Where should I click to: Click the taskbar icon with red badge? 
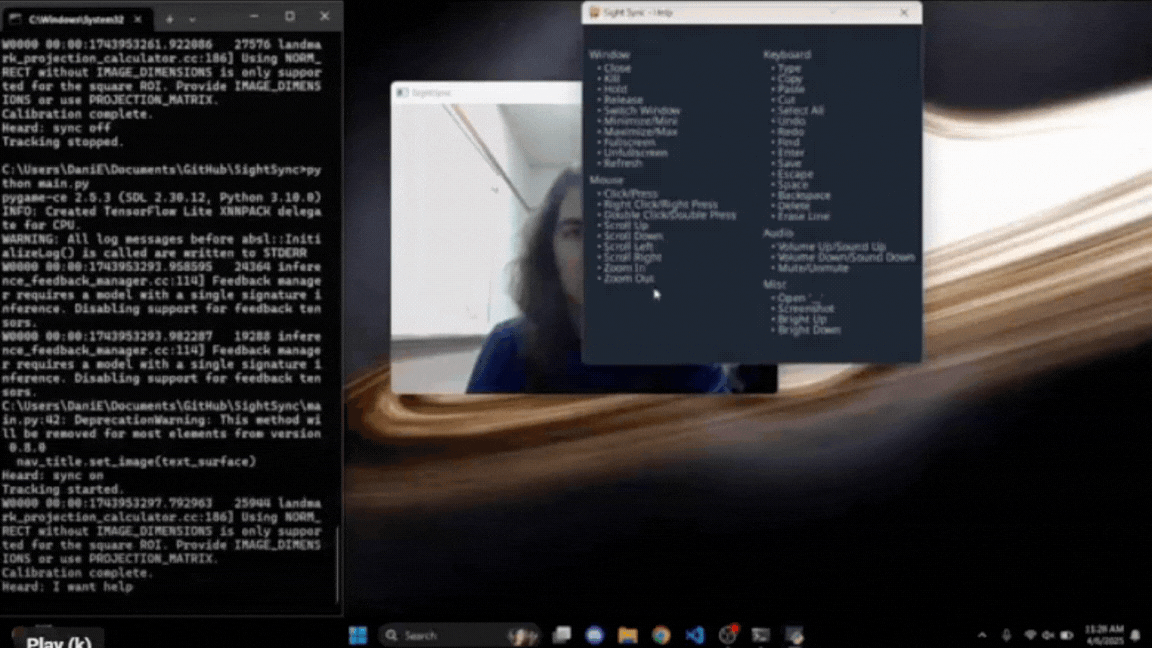coord(728,635)
